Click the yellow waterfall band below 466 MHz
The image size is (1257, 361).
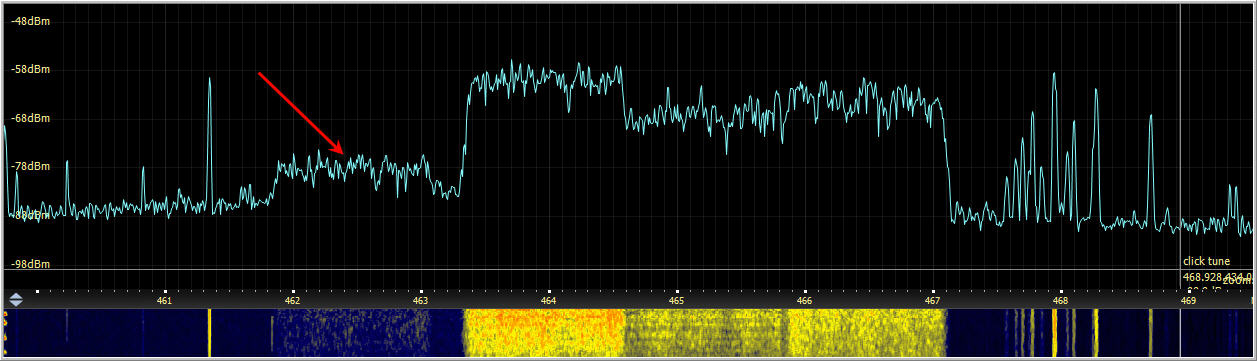coord(866,333)
